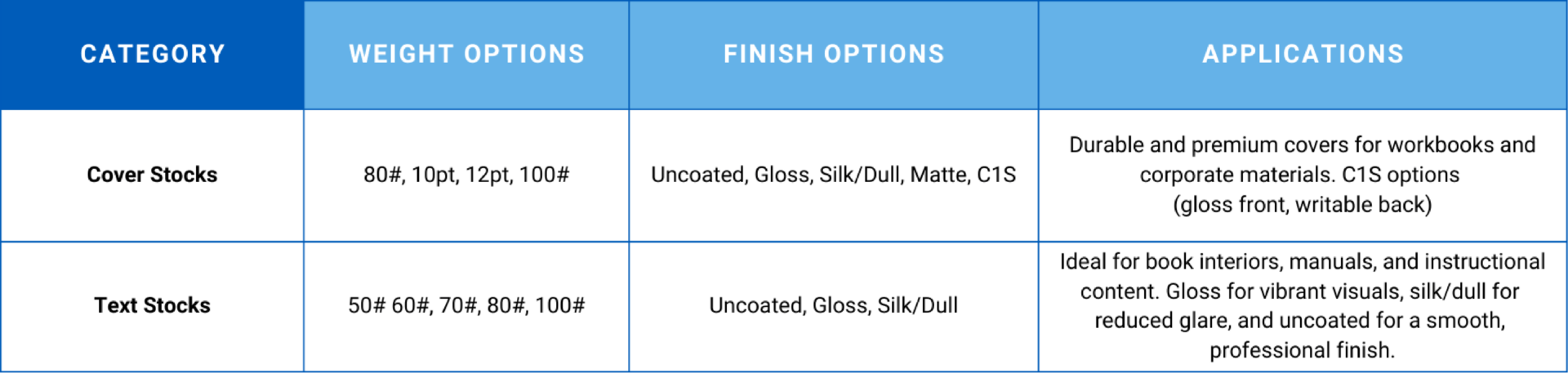Click the 100# value in Cover Stocks row
Screen dimensions: 1568x373
coord(544,175)
